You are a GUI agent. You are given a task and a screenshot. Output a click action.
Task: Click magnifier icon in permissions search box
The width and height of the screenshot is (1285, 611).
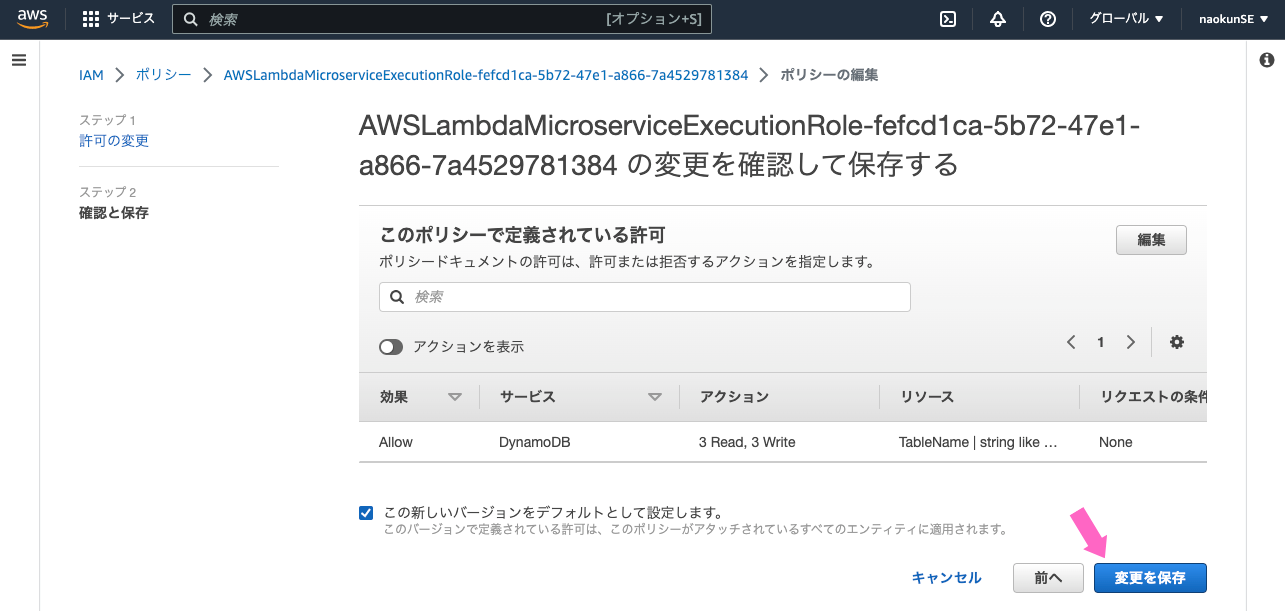point(396,297)
